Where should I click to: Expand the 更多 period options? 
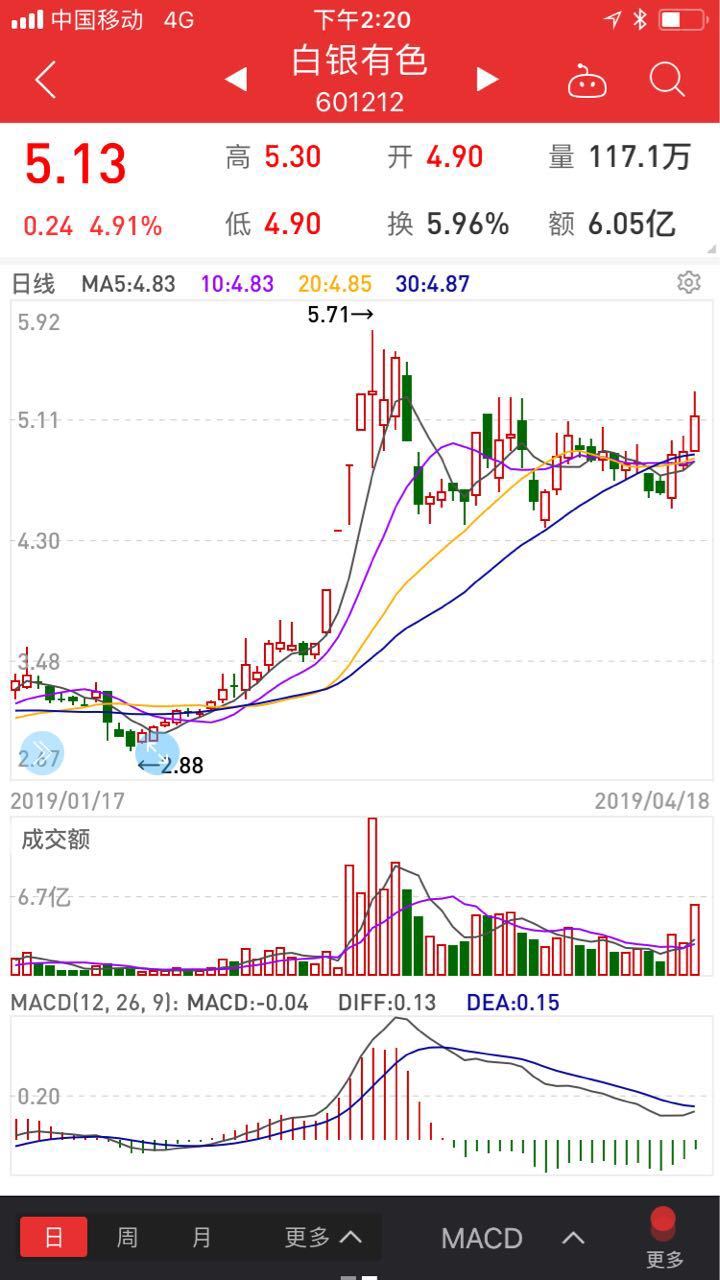coord(322,1237)
